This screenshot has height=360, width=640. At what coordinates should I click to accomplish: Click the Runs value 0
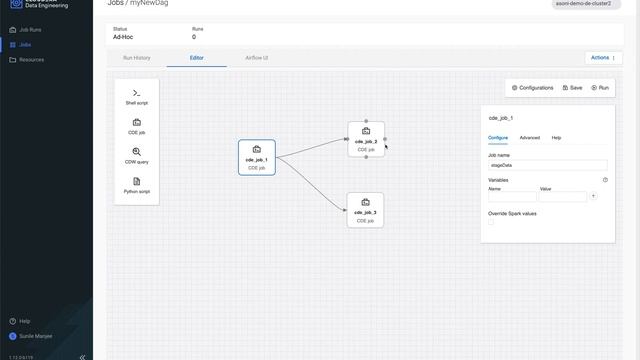[x=194, y=37]
